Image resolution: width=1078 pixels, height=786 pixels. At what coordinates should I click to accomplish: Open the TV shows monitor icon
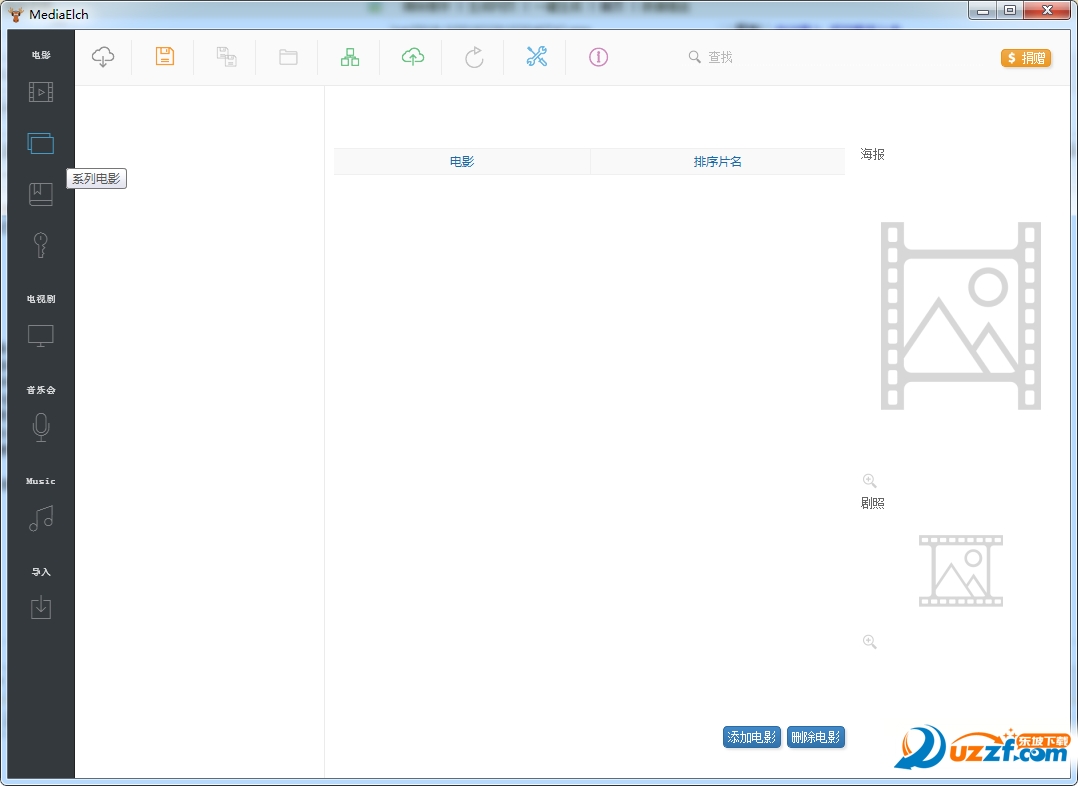[x=41, y=336]
